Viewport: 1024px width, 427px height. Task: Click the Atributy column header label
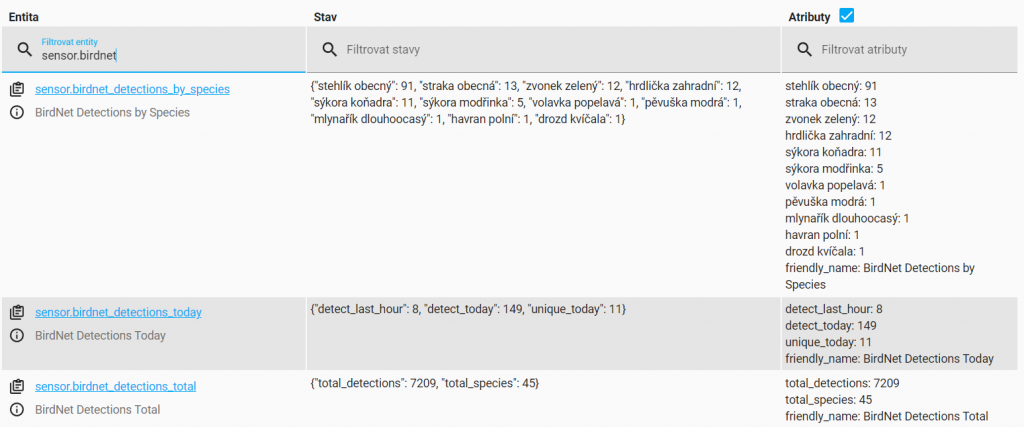[x=809, y=18]
